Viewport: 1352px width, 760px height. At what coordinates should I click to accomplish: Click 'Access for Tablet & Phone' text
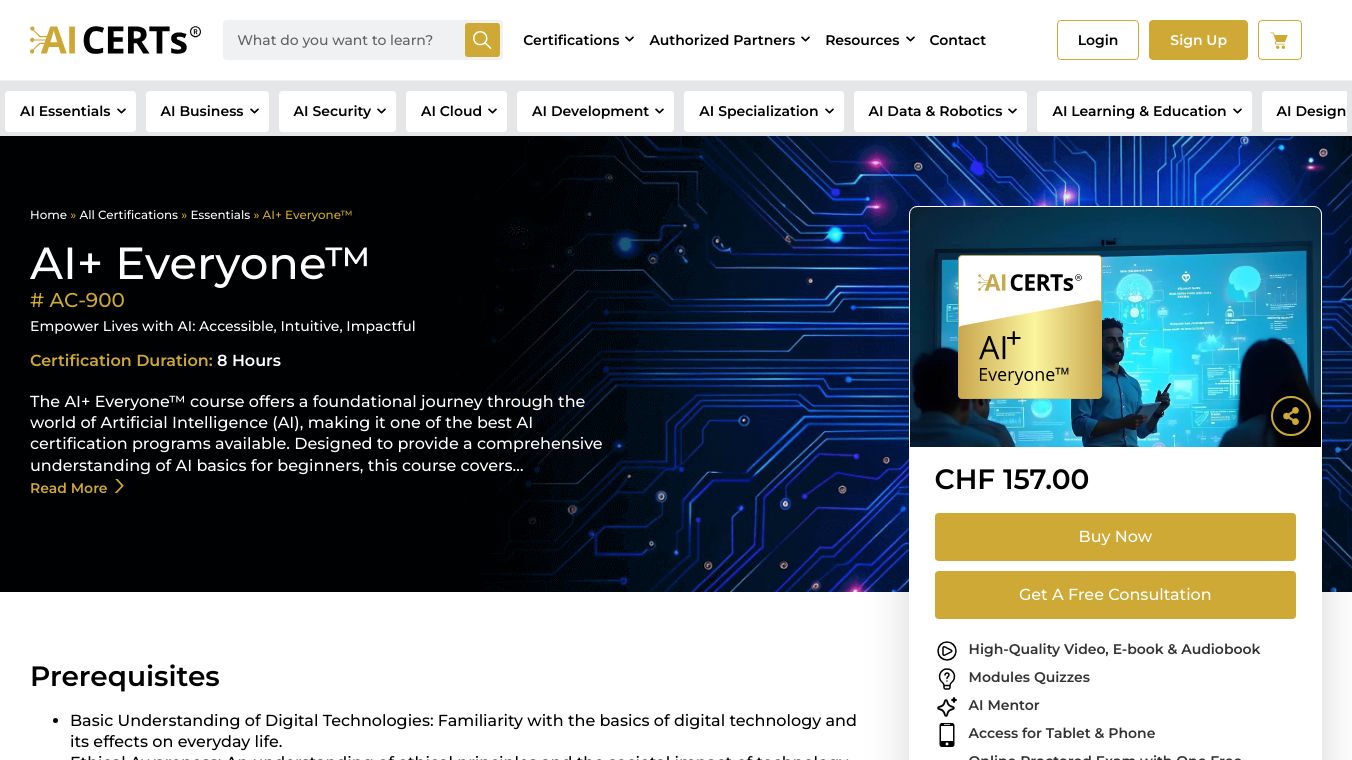point(1061,734)
